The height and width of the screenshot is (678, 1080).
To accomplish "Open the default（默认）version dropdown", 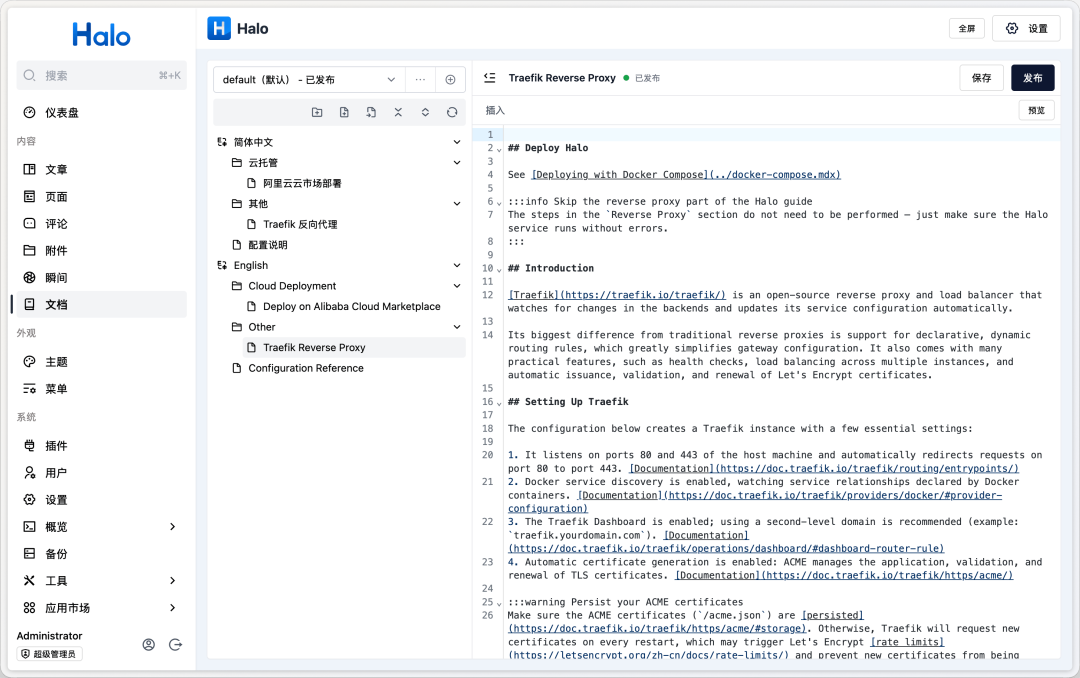I will pos(309,79).
